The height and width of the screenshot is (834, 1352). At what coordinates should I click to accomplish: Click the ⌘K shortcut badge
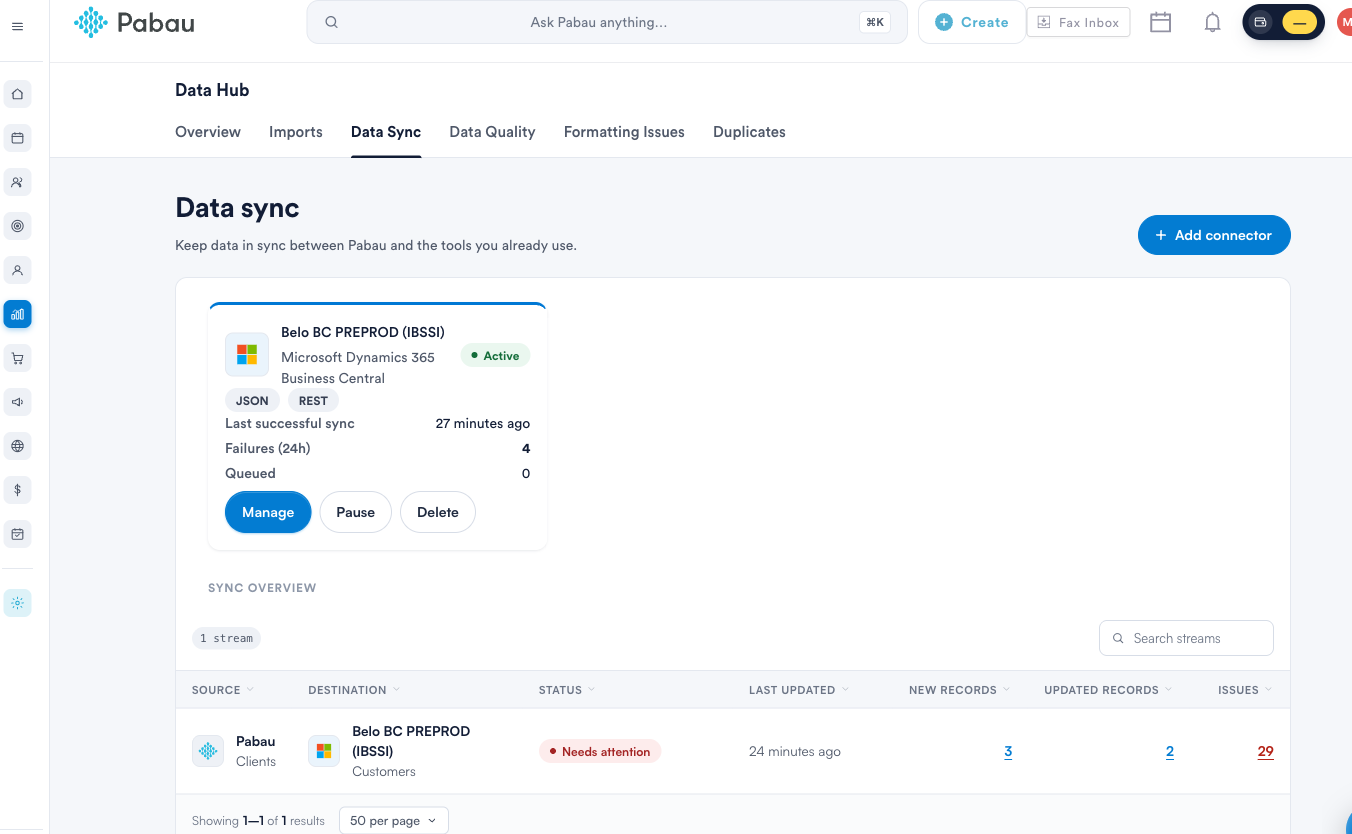coord(875,22)
